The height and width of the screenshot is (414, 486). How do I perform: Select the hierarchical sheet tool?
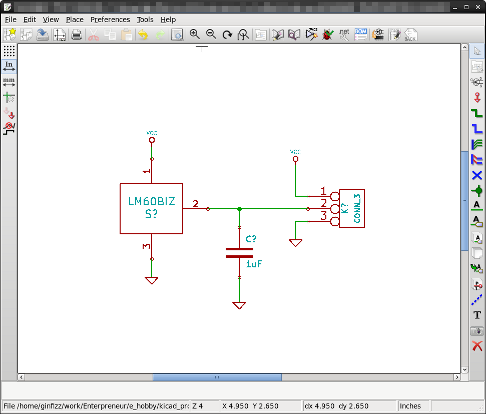click(x=477, y=253)
